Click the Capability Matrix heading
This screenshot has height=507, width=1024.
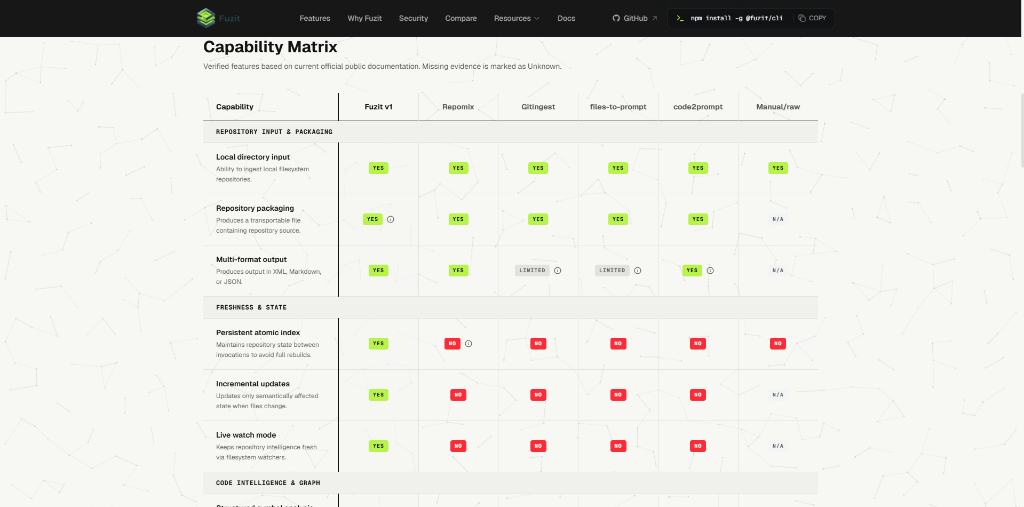270,47
